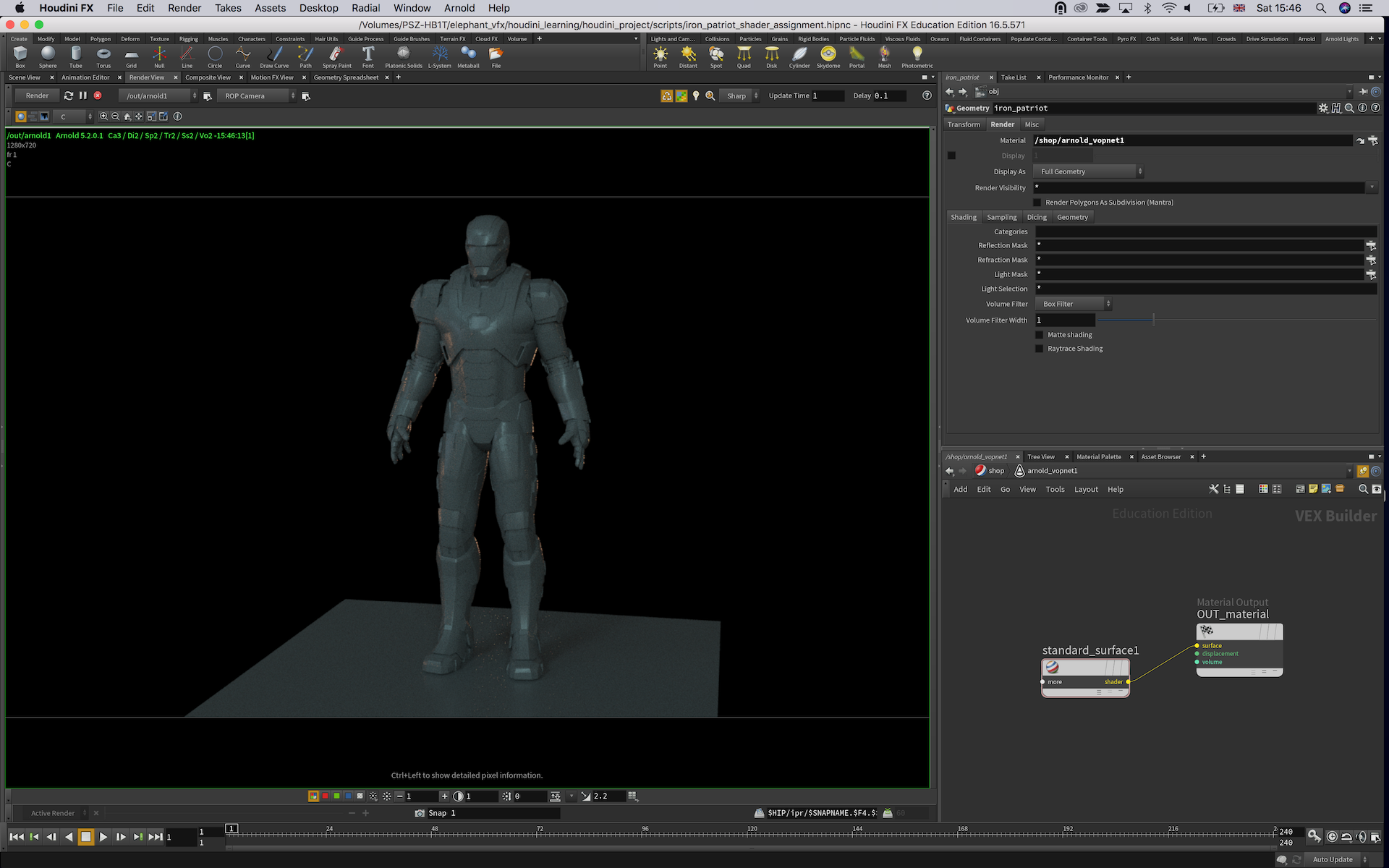Adjust the Volume Filter Width slider
The image size is (1389, 868).
pos(1153,320)
